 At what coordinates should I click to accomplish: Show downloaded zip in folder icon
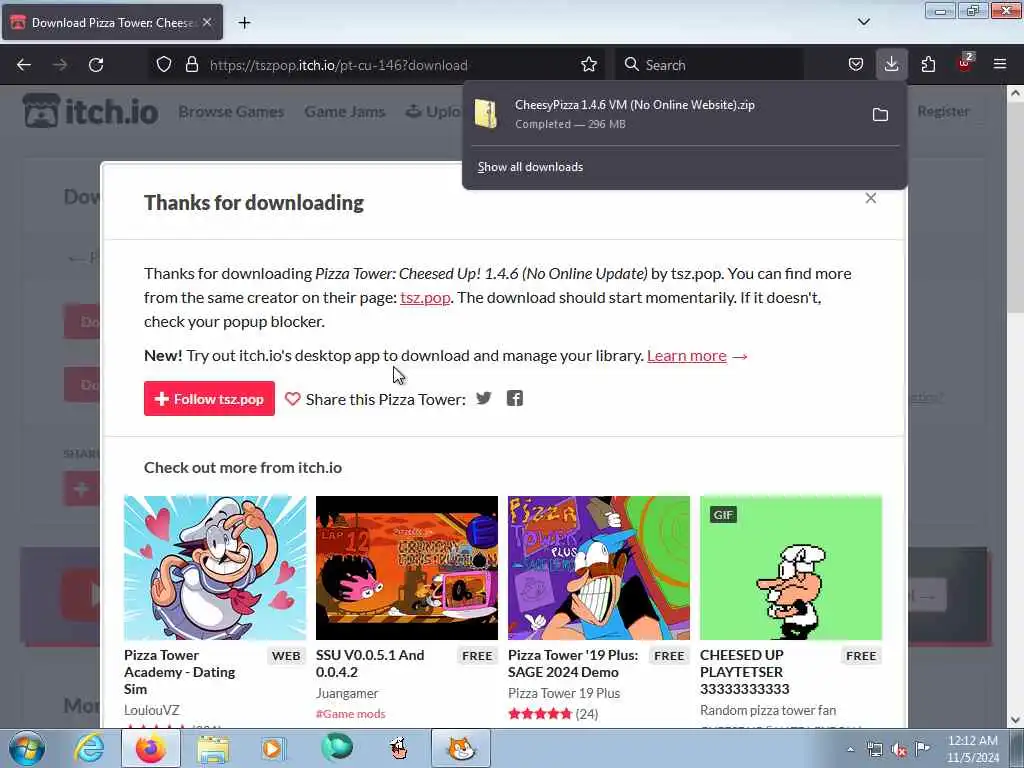pos(880,115)
